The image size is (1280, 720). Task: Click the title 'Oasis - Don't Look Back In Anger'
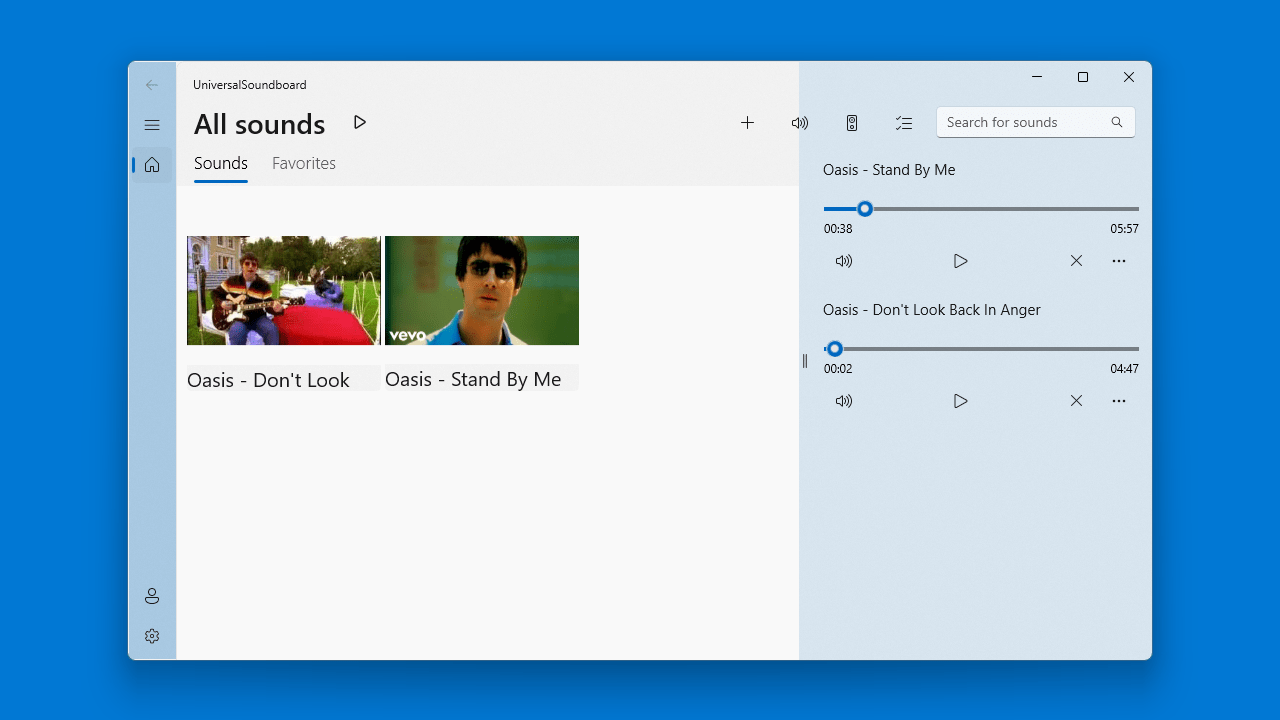932,310
